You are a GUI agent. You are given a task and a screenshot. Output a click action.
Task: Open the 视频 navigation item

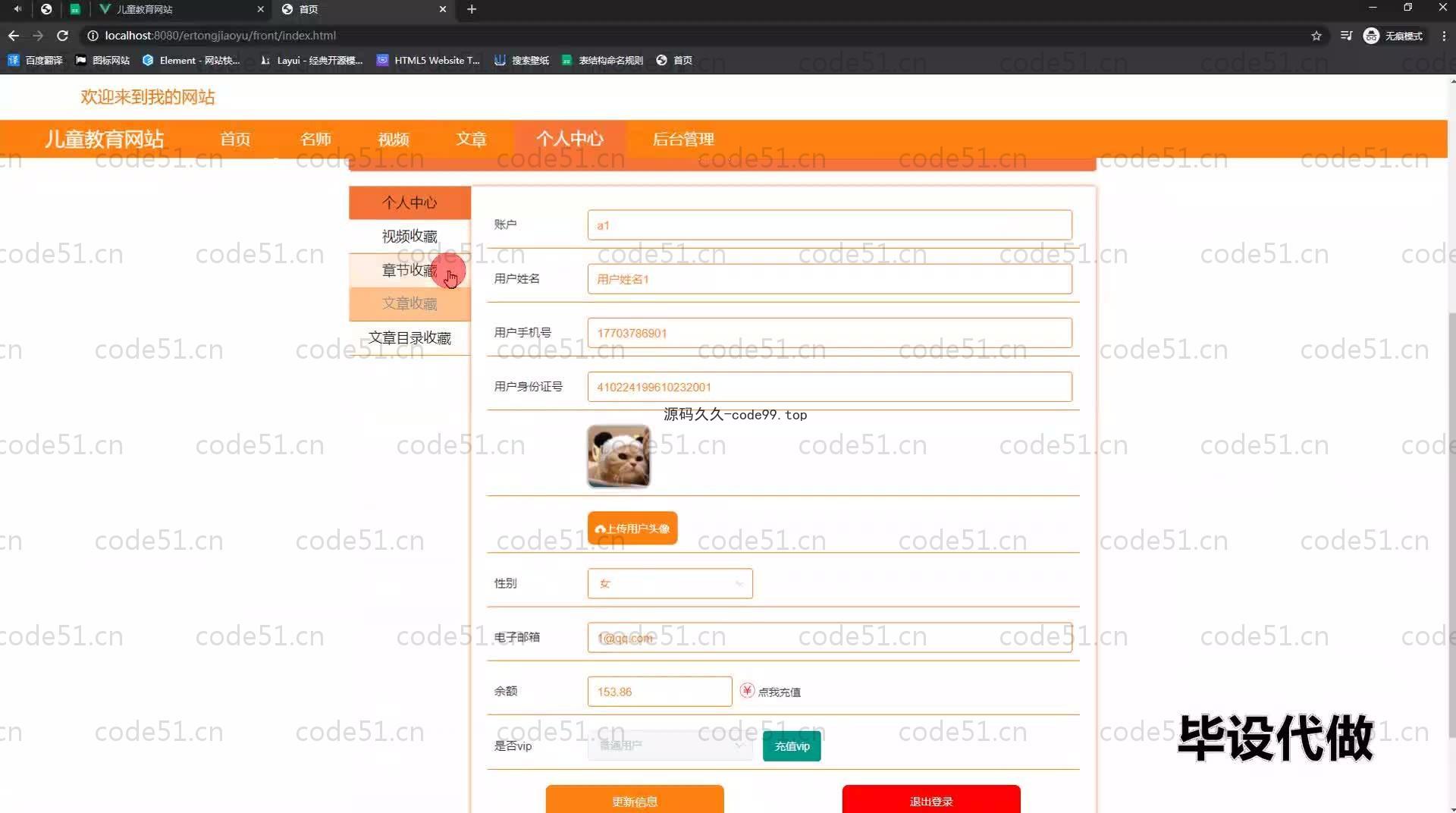pyautogui.click(x=394, y=139)
